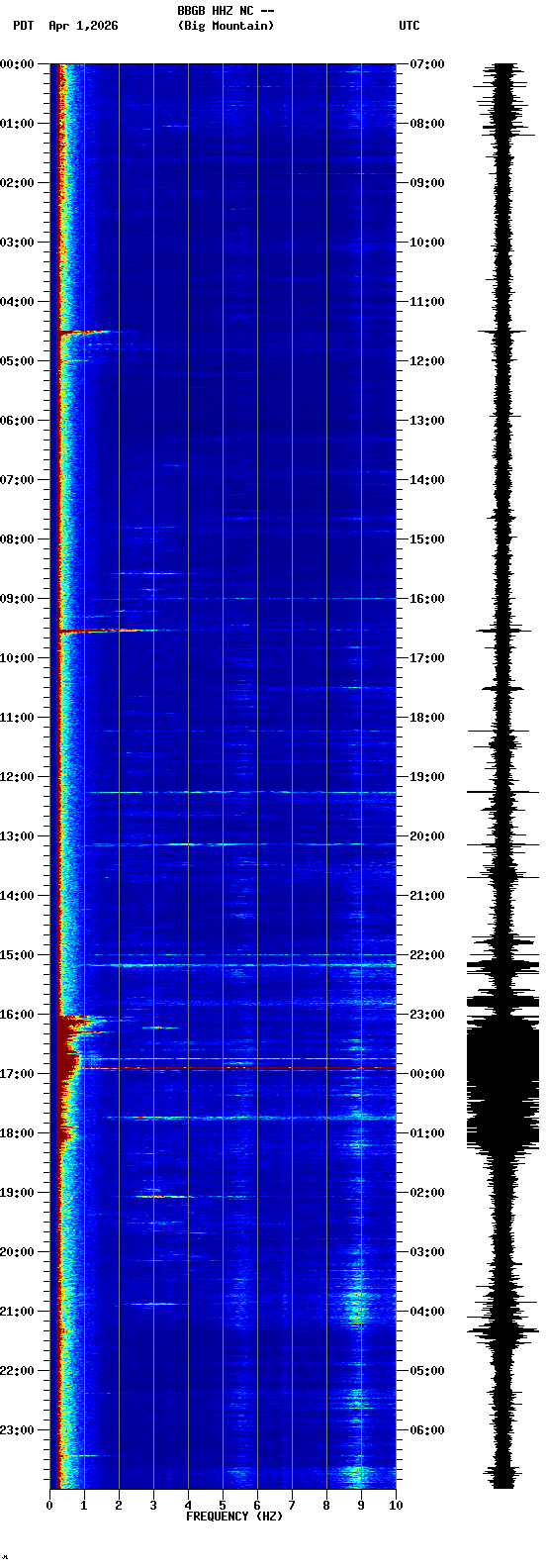Click the UTC time label '03:00'
The image size is (546, 1568).
point(427,1252)
